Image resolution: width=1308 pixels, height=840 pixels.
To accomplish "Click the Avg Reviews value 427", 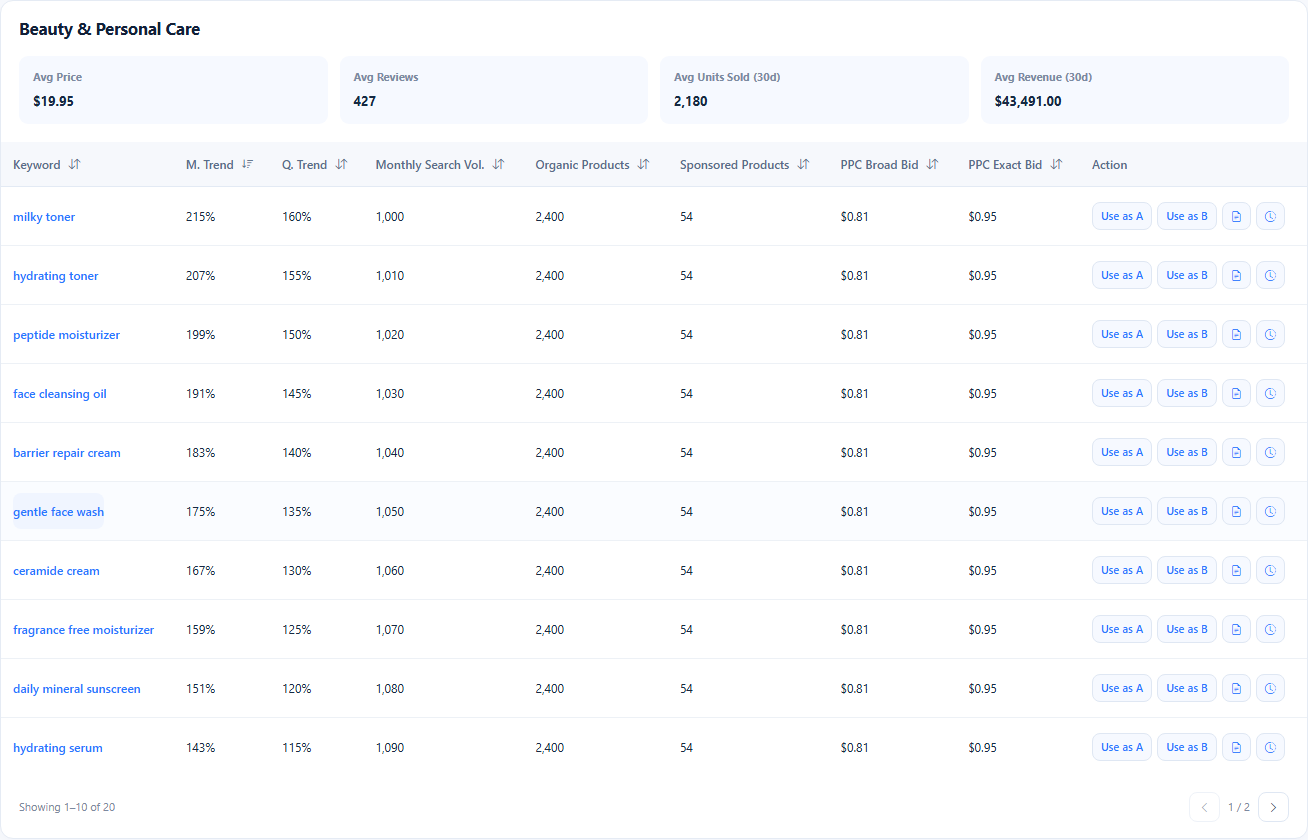I will [x=364, y=101].
